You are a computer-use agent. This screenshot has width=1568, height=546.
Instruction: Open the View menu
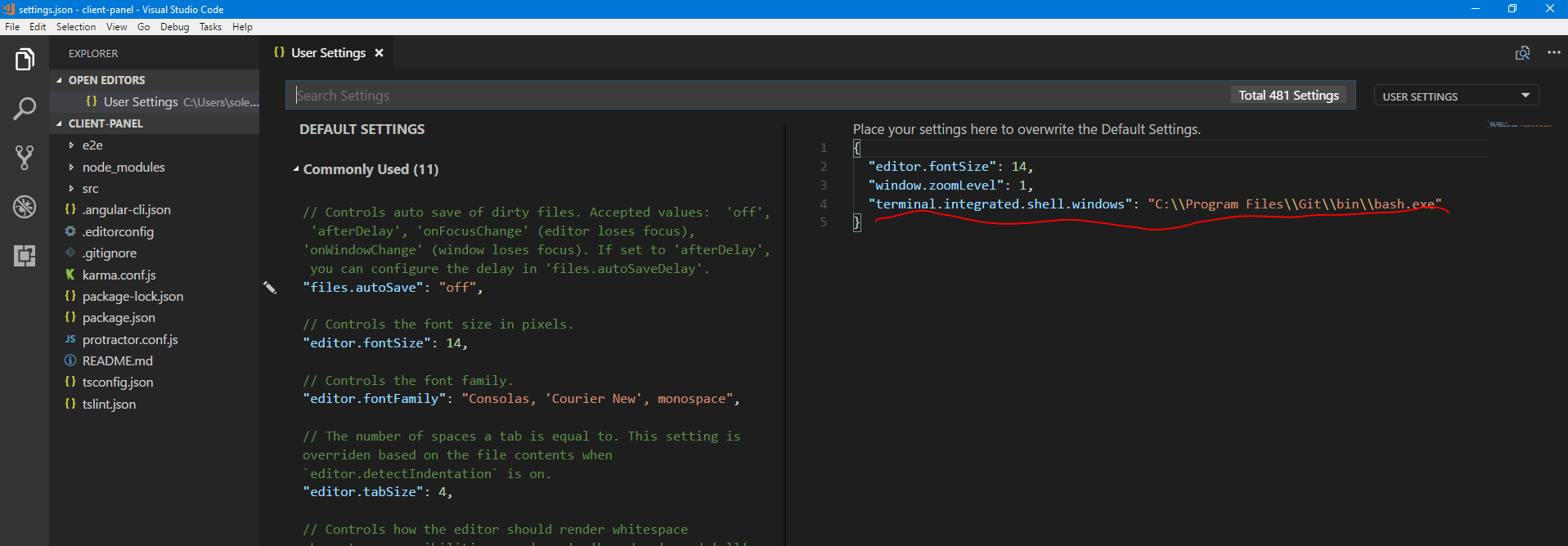coord(117,27)
